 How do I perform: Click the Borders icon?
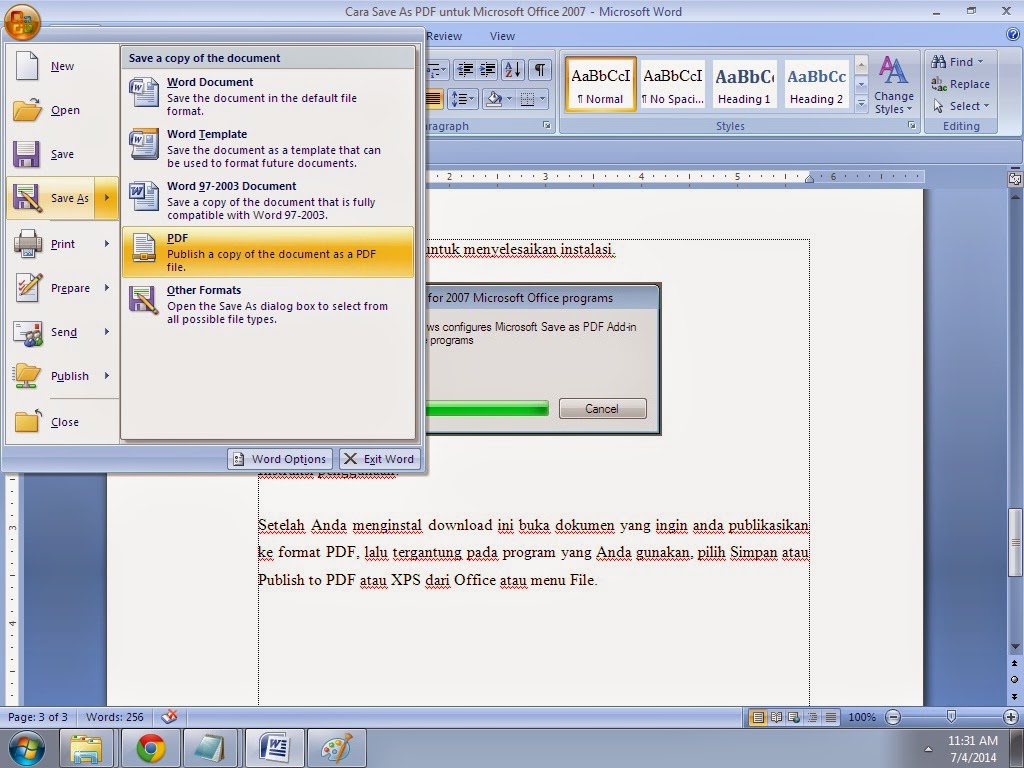point(528,99)
